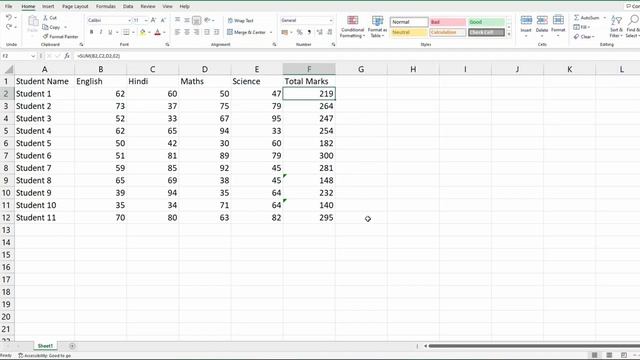640x360 pixels.
Task: Click the Undo arrow icon
Action: pyautogui.click(x=9, y=18)
